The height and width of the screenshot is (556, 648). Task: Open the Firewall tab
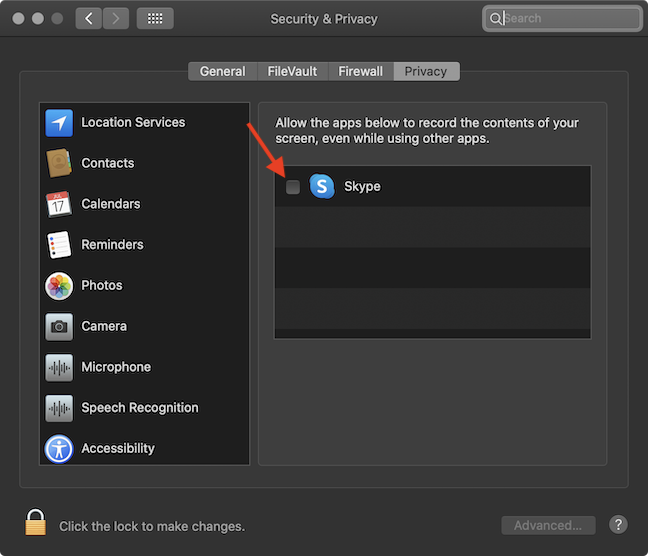coord(360,72)
